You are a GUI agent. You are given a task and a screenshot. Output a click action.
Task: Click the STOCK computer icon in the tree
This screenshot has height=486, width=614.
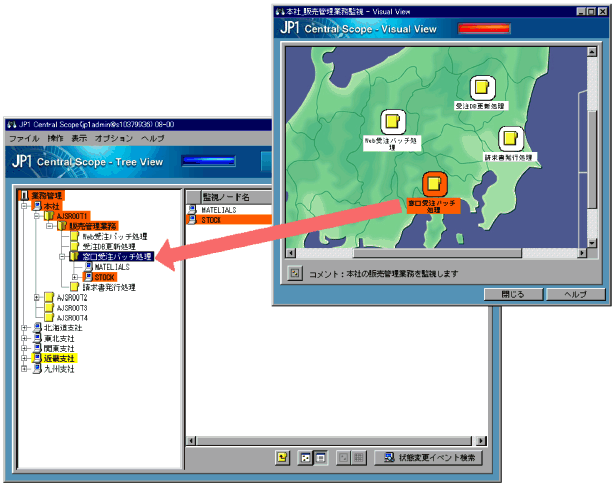(88, 277)
